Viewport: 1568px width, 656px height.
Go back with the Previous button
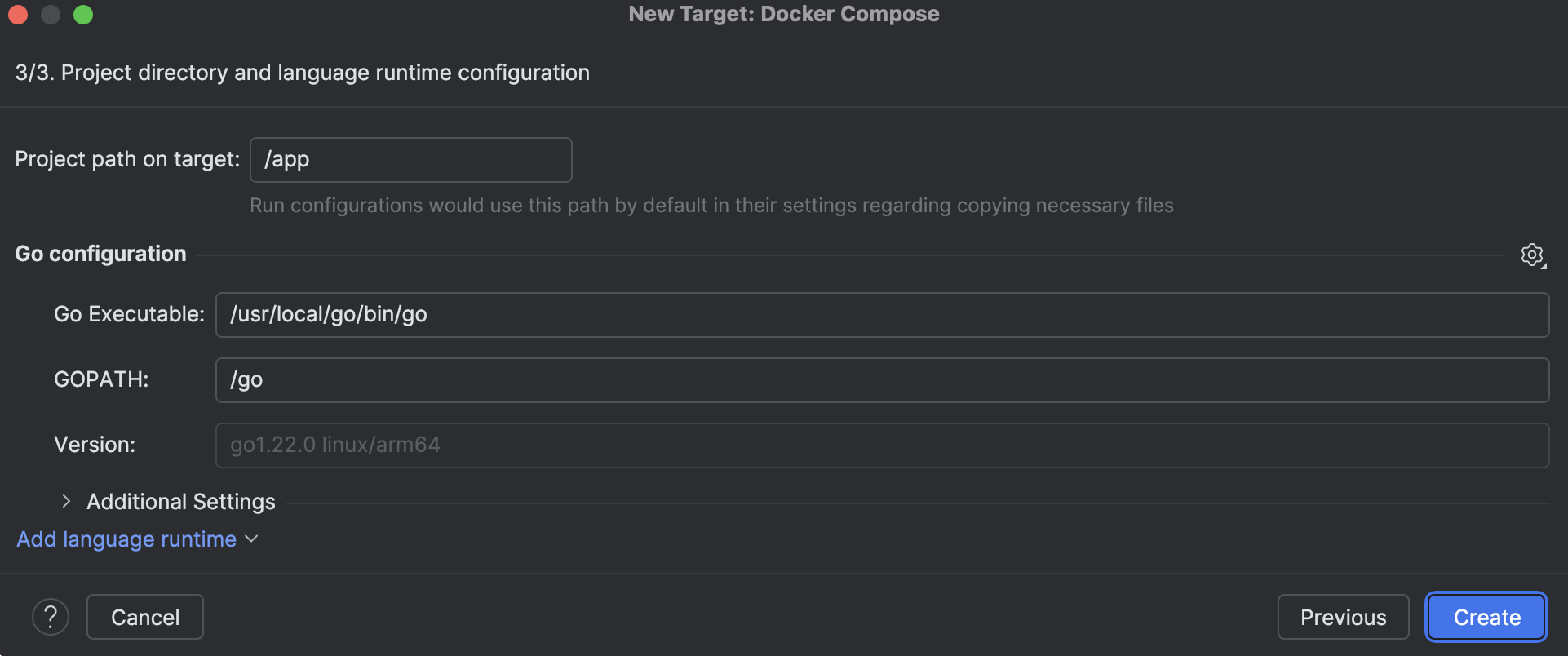(1343, 617)
